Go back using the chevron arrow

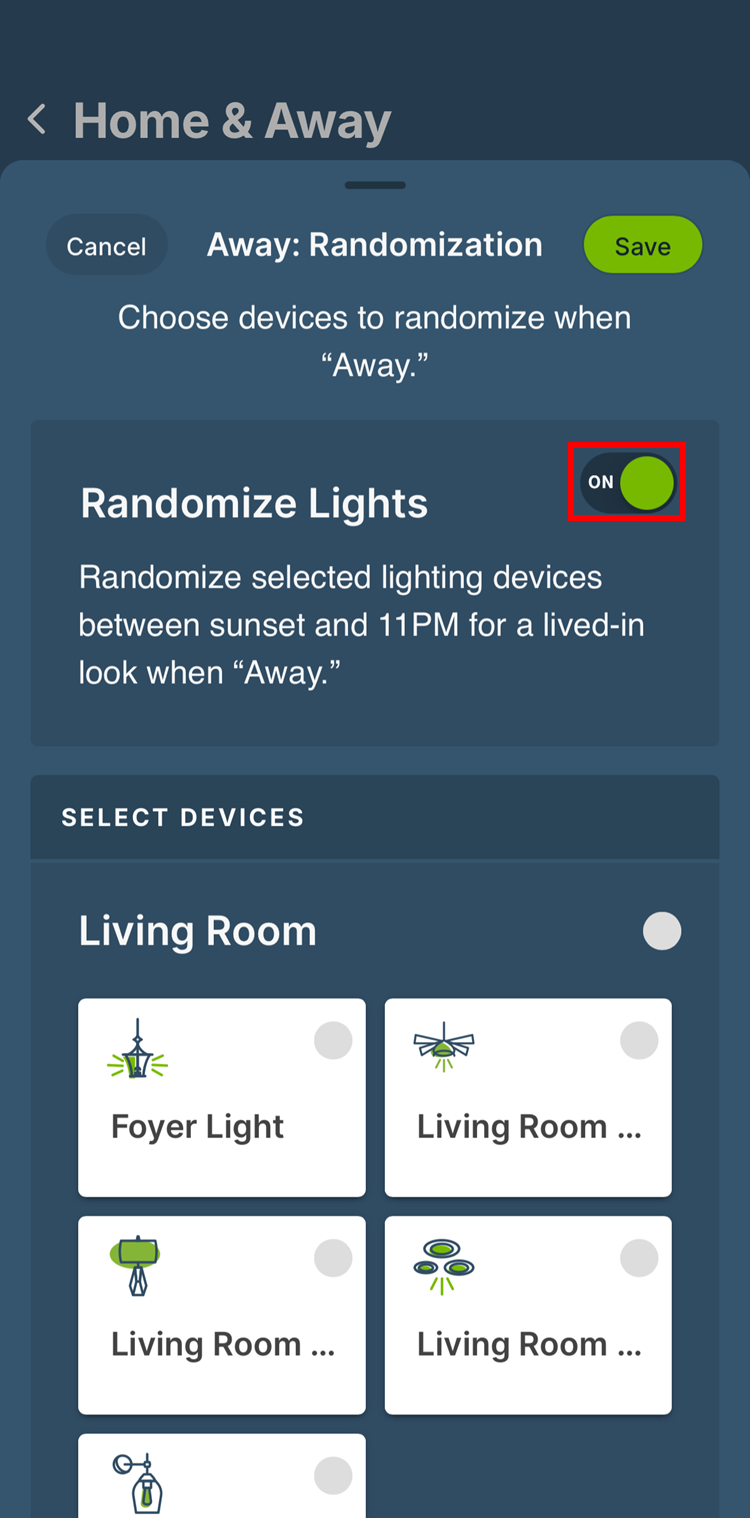point(37,121)
